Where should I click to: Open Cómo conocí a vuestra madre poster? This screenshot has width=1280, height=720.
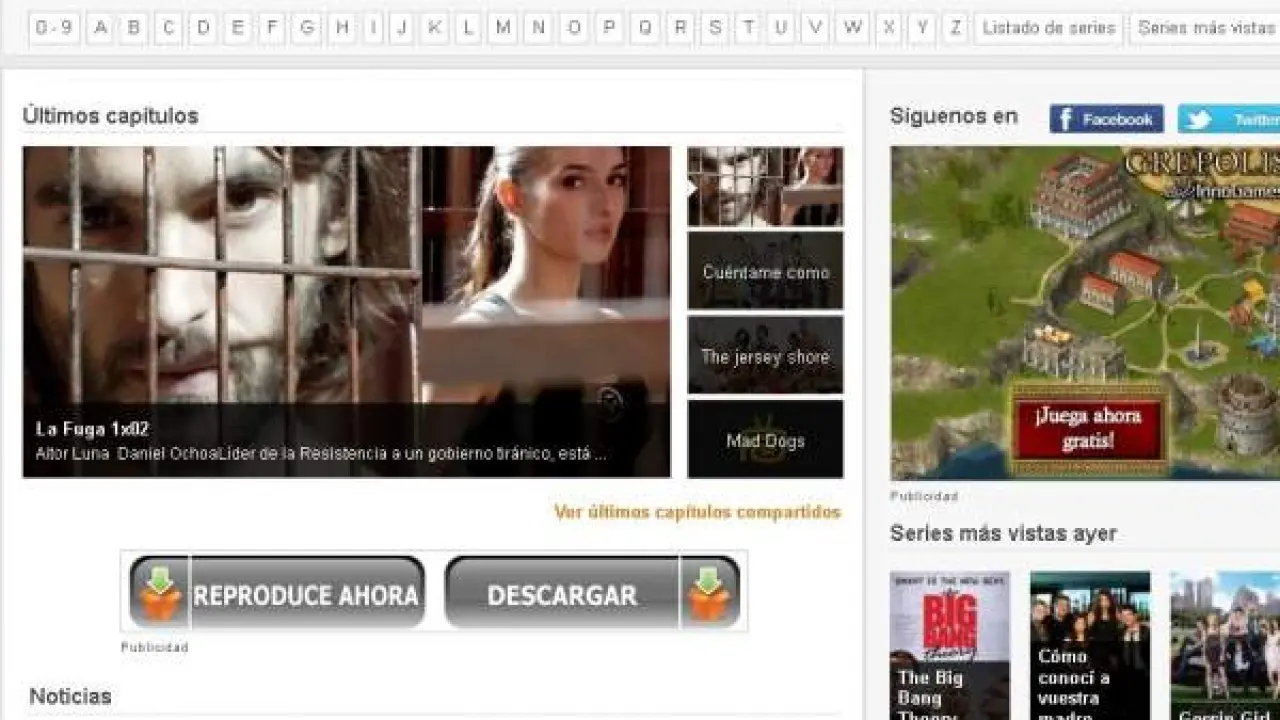coord(1090,645)
